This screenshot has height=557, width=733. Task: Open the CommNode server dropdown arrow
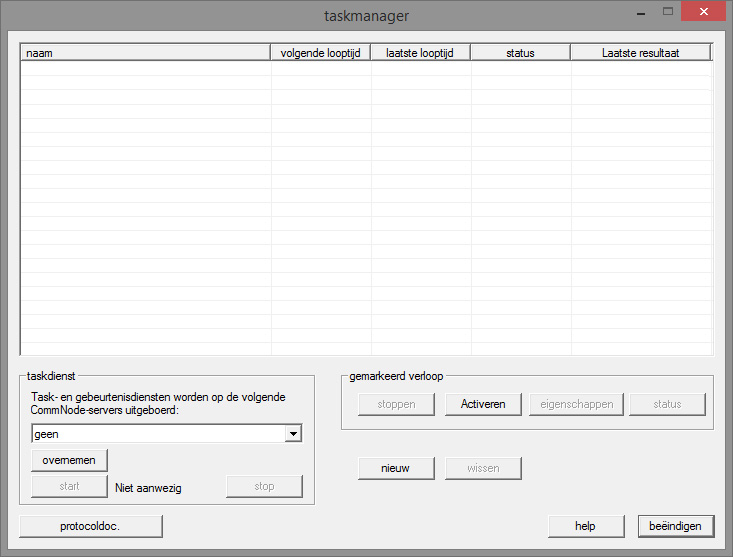point(293,434)
